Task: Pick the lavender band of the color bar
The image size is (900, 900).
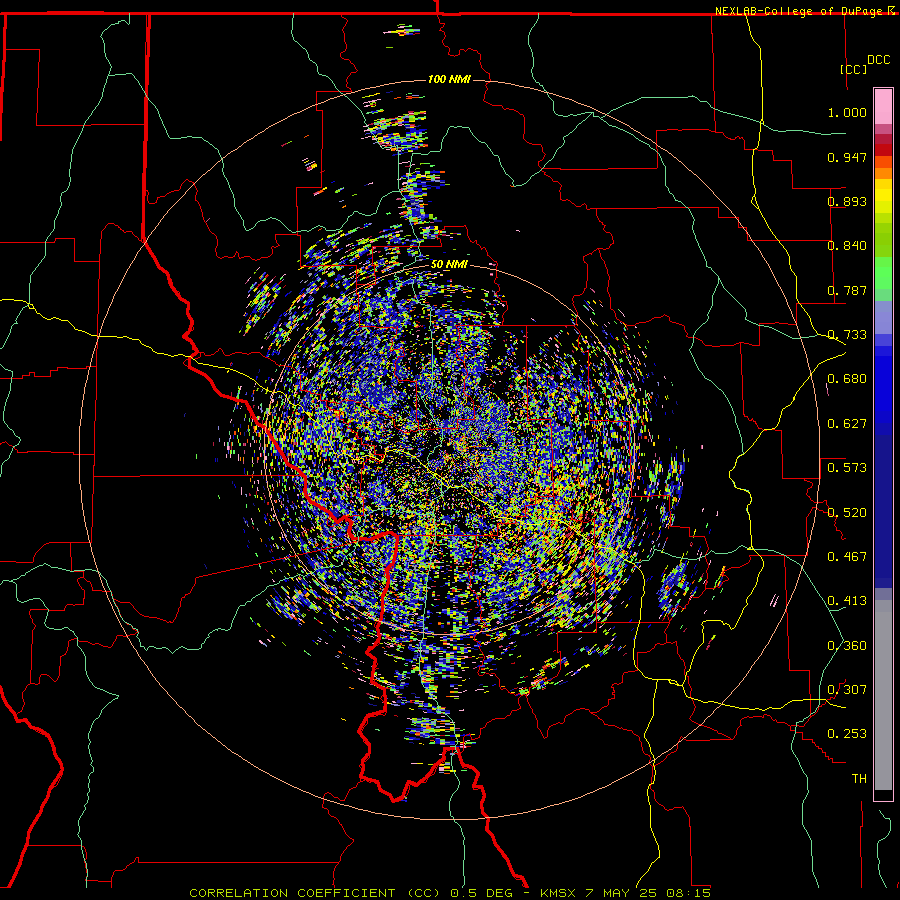Action: [x=883, y=317]
